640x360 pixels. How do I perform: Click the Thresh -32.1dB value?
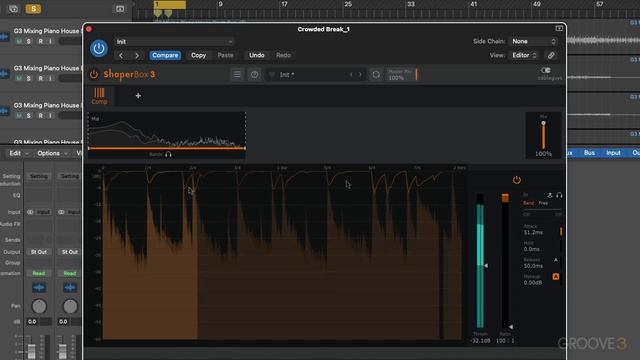pyautogui.click(x=480, y=340)
